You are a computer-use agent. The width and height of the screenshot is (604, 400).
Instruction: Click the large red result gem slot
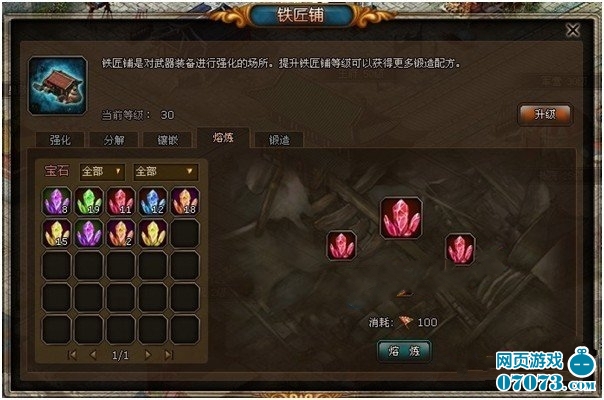coord(401,218)
